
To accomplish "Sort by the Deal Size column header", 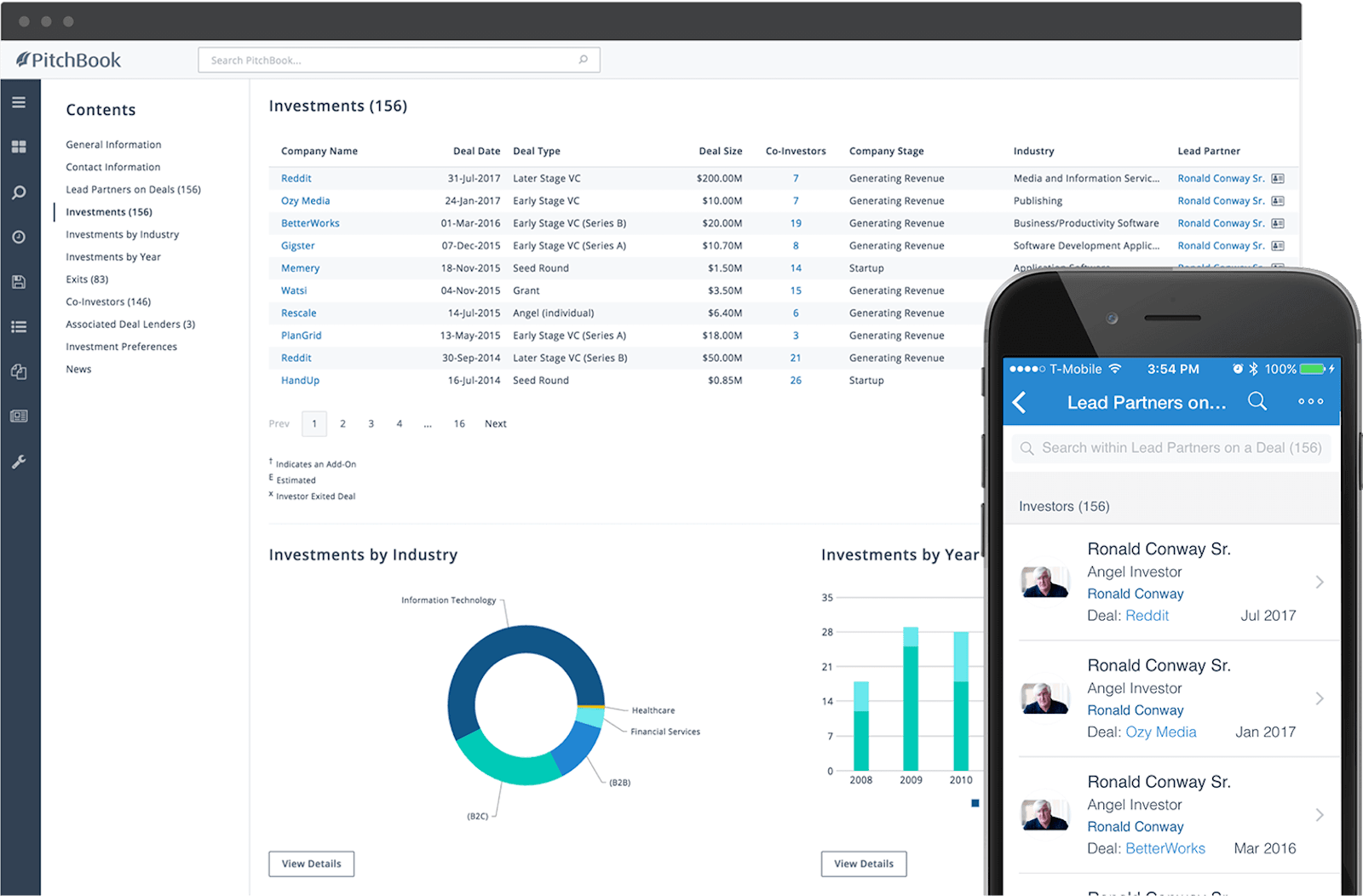I will pos(721,151).
